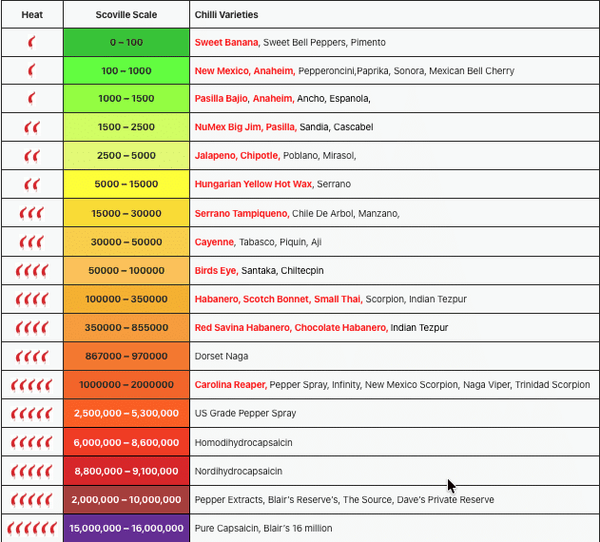600x542 pixels.
Task: Click the two-chilli heat icon beside 1500 – 2500
Action: click(x=32, y=127)
